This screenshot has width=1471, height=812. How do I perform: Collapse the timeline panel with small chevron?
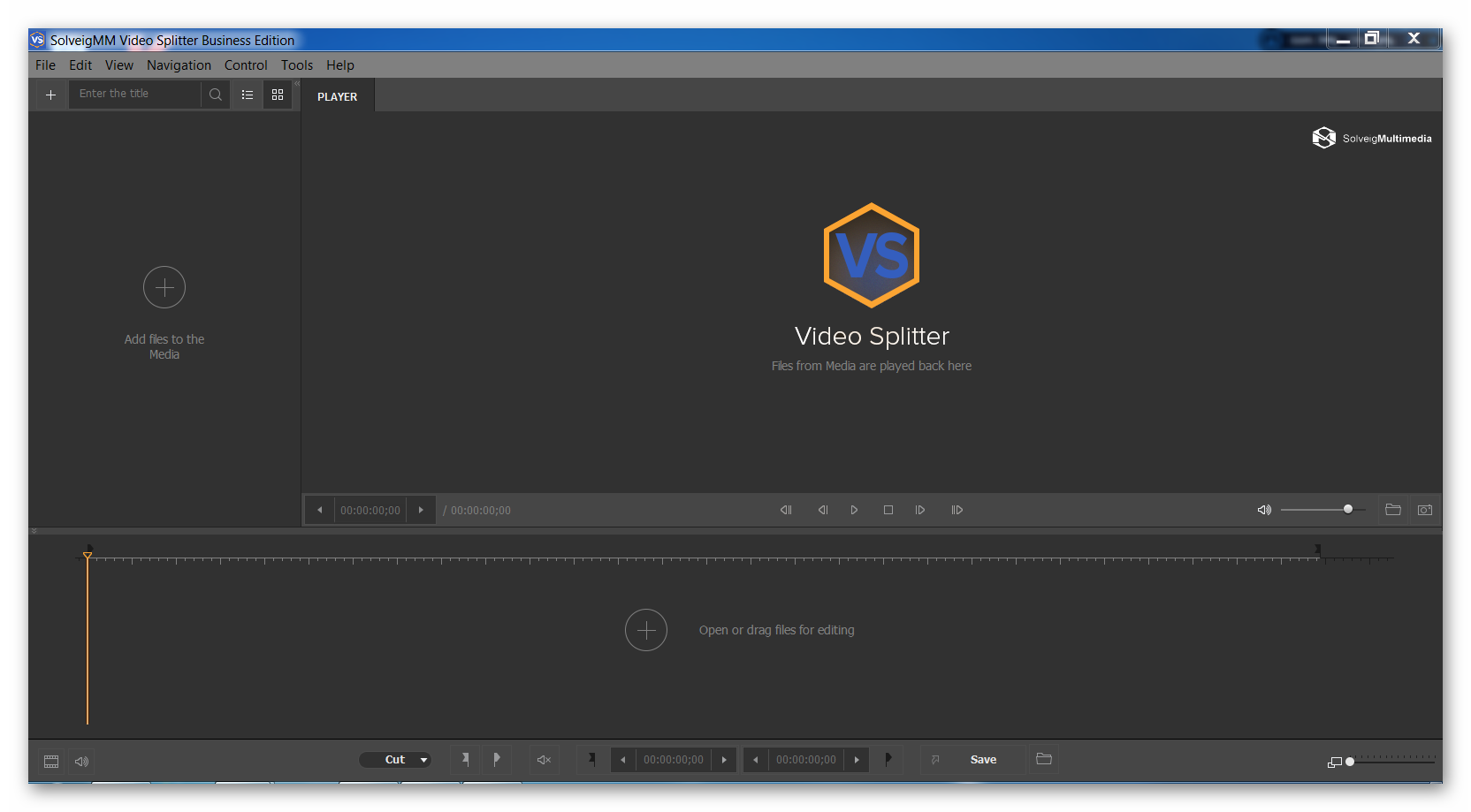click(x=34, y=531)
